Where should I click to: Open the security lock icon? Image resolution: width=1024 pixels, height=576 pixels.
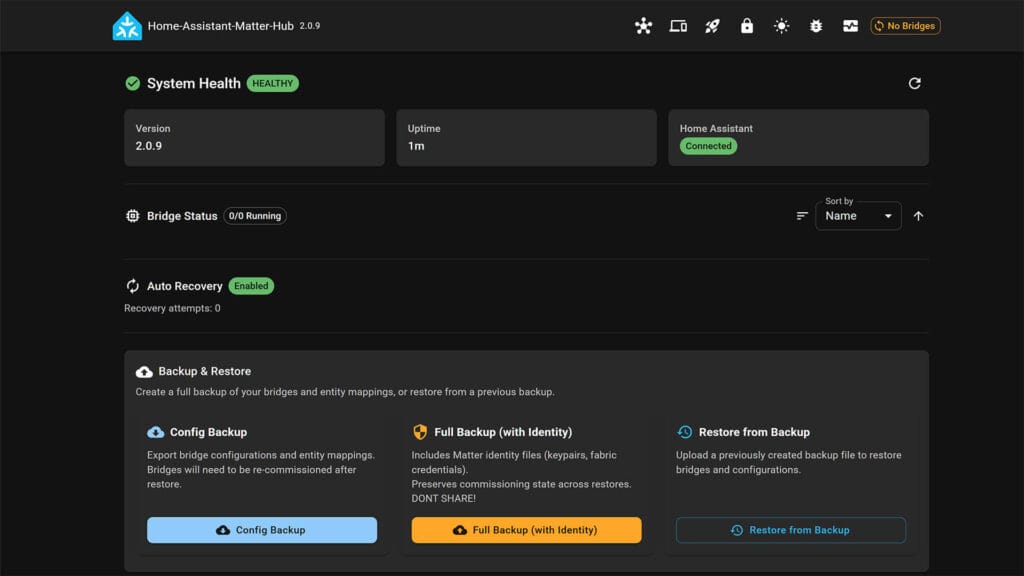[x=746, y=26]
